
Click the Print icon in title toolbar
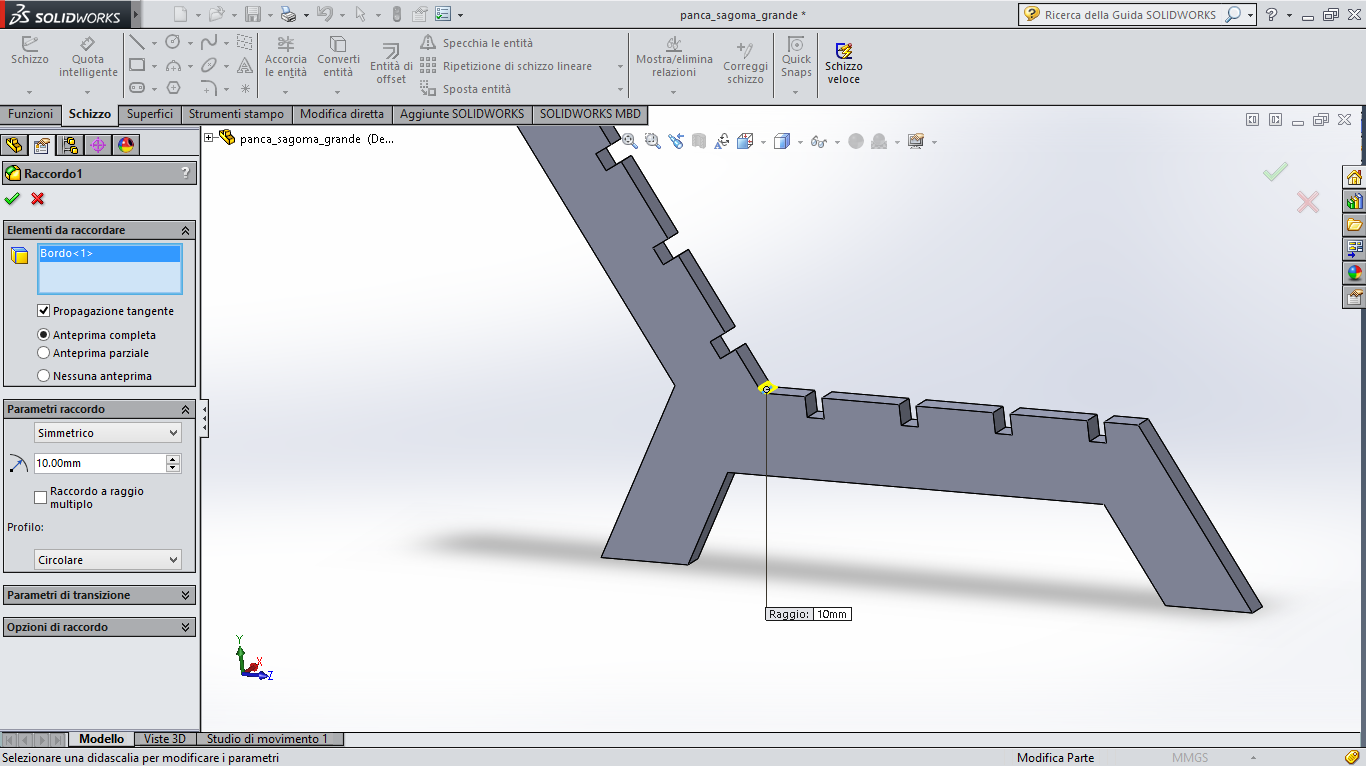coord(287,14)
